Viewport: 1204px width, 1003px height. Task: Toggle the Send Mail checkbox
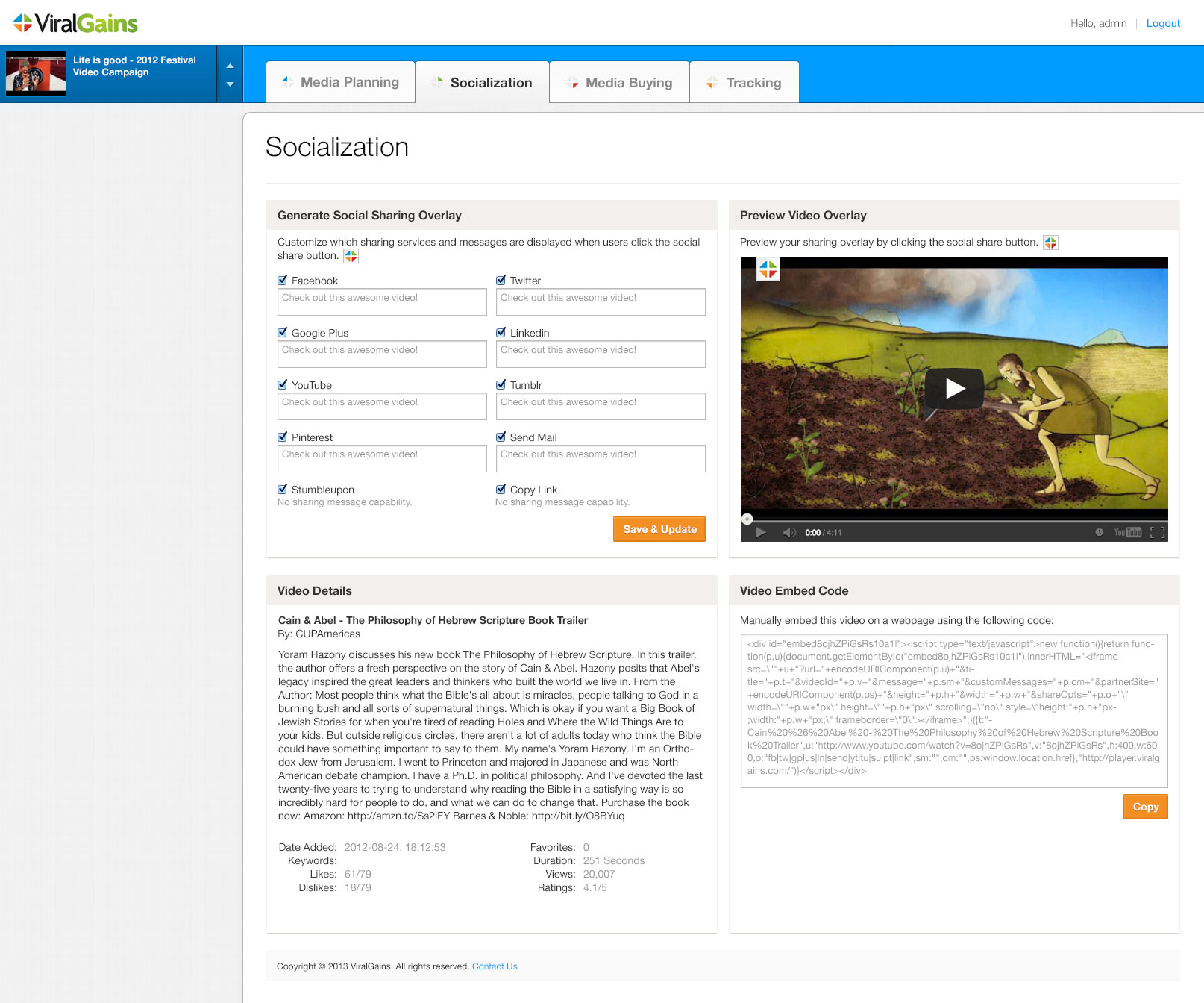point(501,437)
